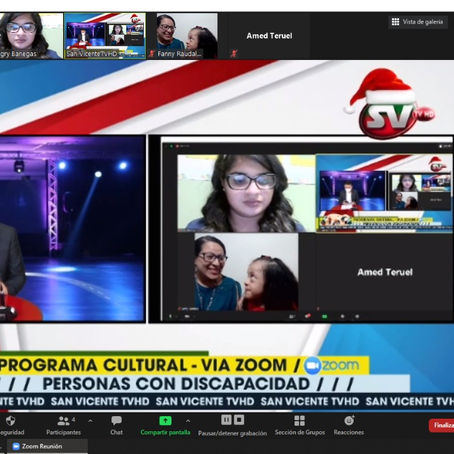Image resolution: width=454 pixels, height=454 pixels.
Task: Expand the Compartir pantalla options arrow
Action: pos(188,421)
